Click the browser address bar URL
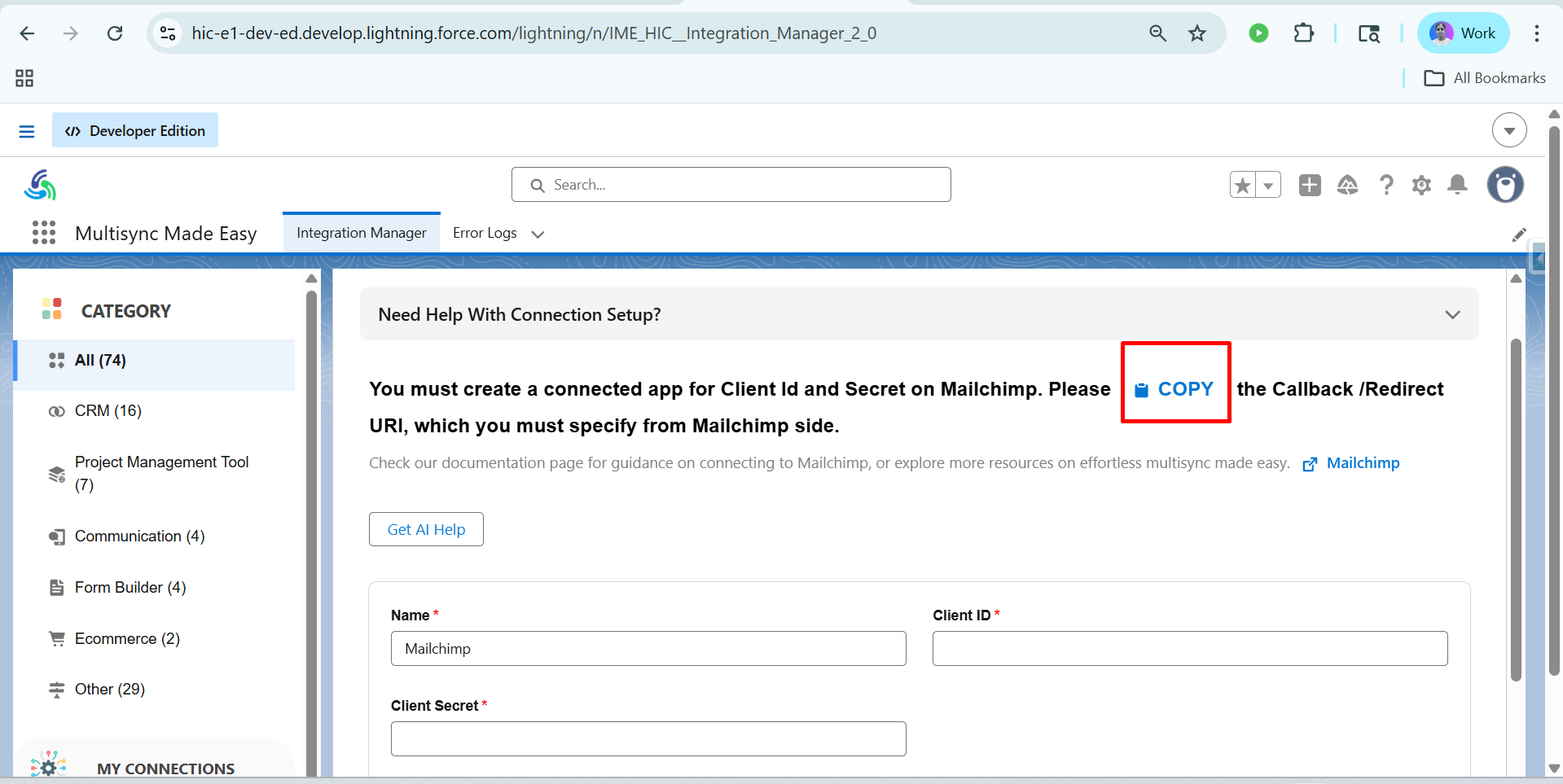 (x=534, y=33)
